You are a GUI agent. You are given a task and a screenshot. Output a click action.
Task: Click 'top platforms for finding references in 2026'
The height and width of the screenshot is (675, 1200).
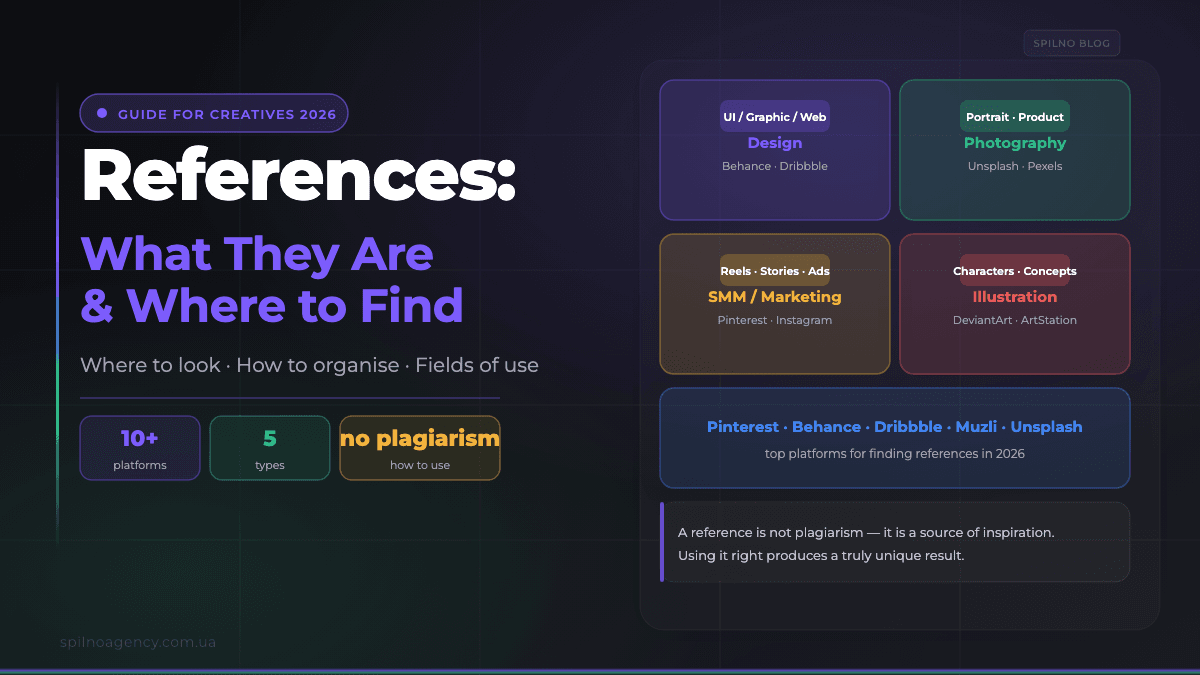coord(895,453)
